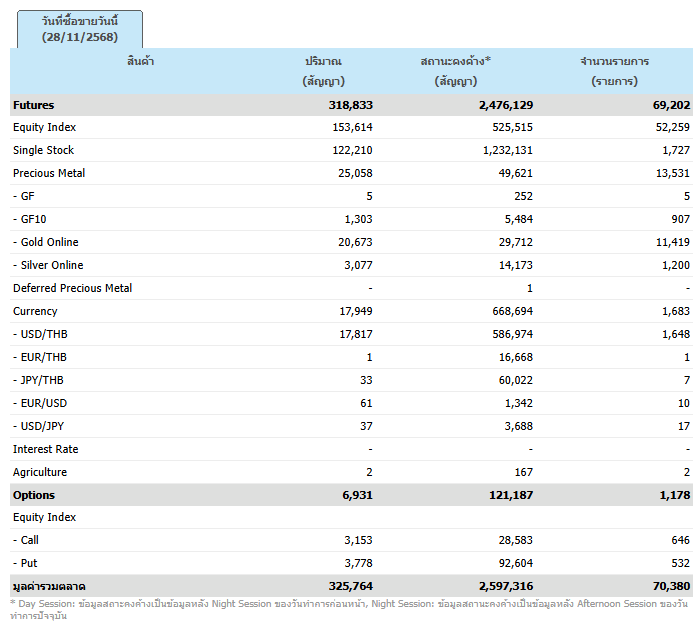Select the Futures summary row label
The image size is (699, 624).
[34, 105]
